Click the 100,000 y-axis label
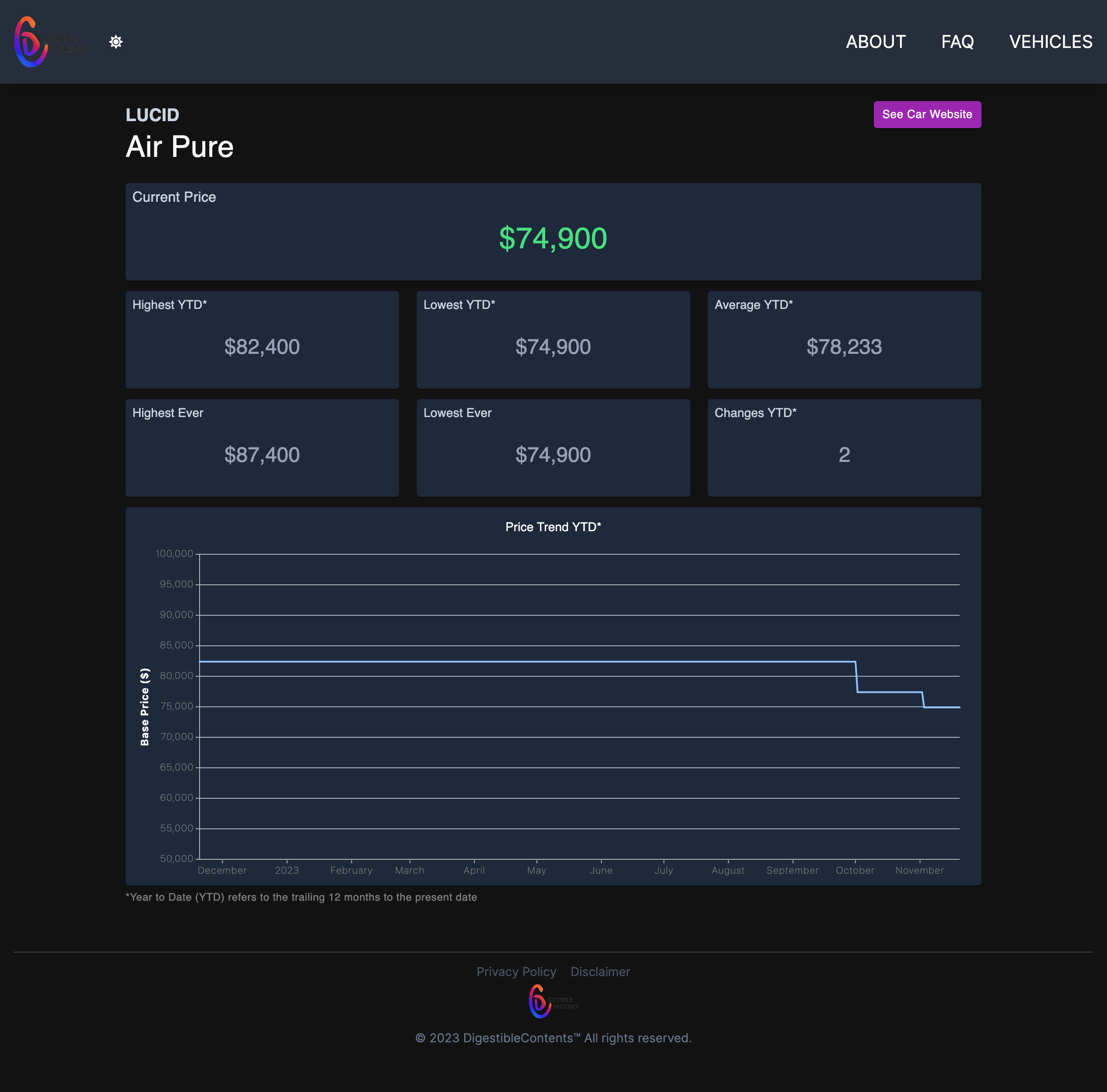Image resolution: width=1107 pixels, height=1092 pixels. [x=174, y=554]
